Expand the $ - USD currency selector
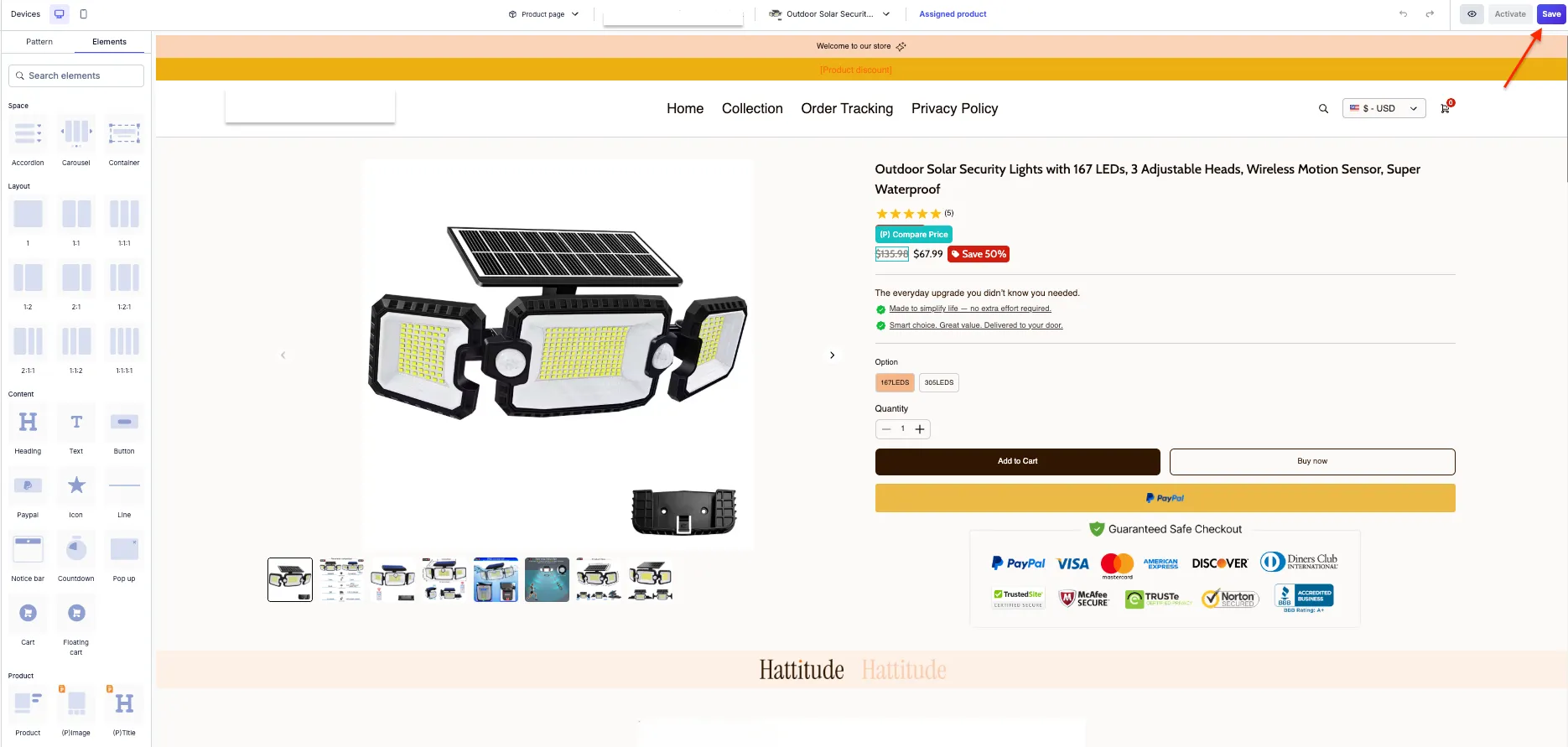Screen dimensions: 1568x747 pos(1384,108)
